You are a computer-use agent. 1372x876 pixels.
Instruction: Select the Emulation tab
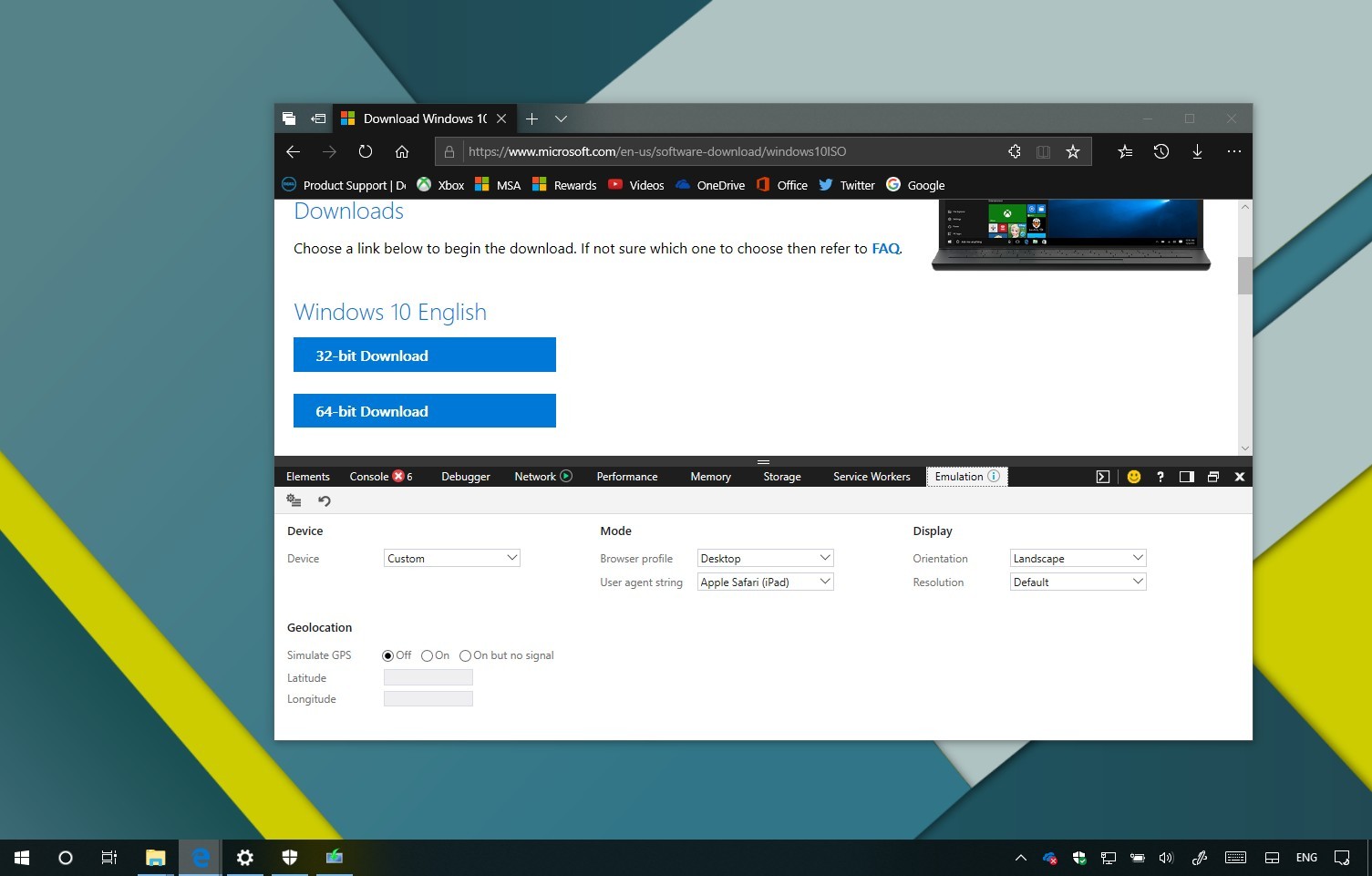click(966, 477)
